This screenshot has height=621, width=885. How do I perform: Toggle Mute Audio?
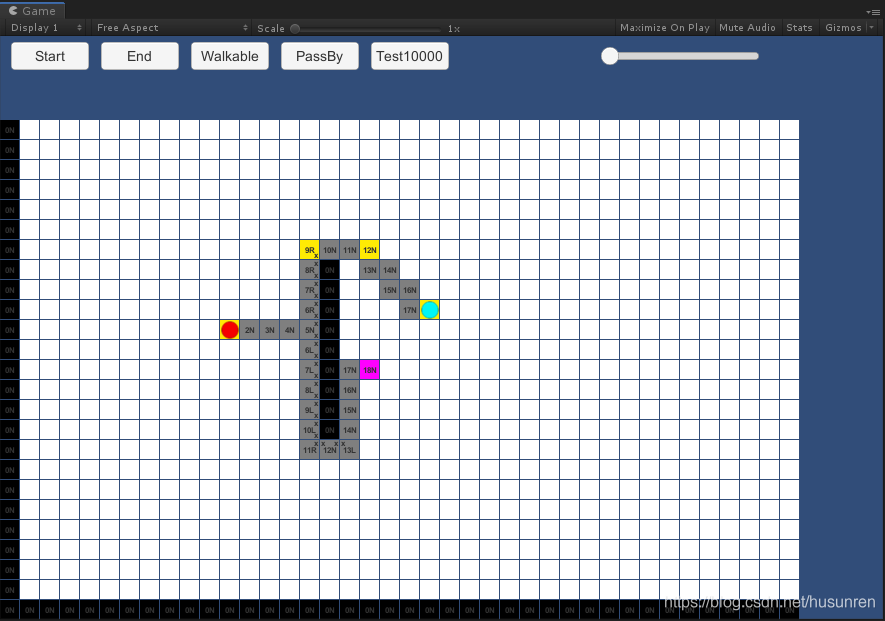coord(747,28)
